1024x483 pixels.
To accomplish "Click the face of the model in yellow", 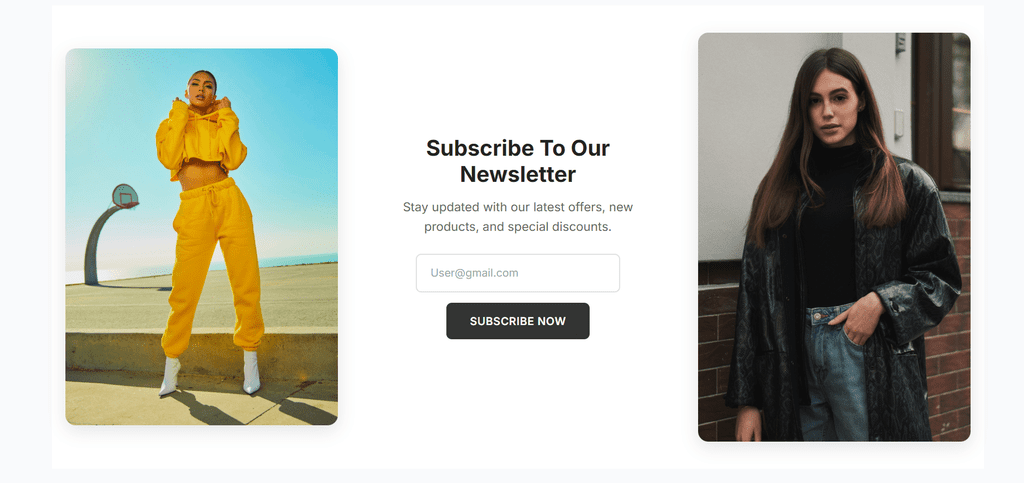I will (200, 90).
